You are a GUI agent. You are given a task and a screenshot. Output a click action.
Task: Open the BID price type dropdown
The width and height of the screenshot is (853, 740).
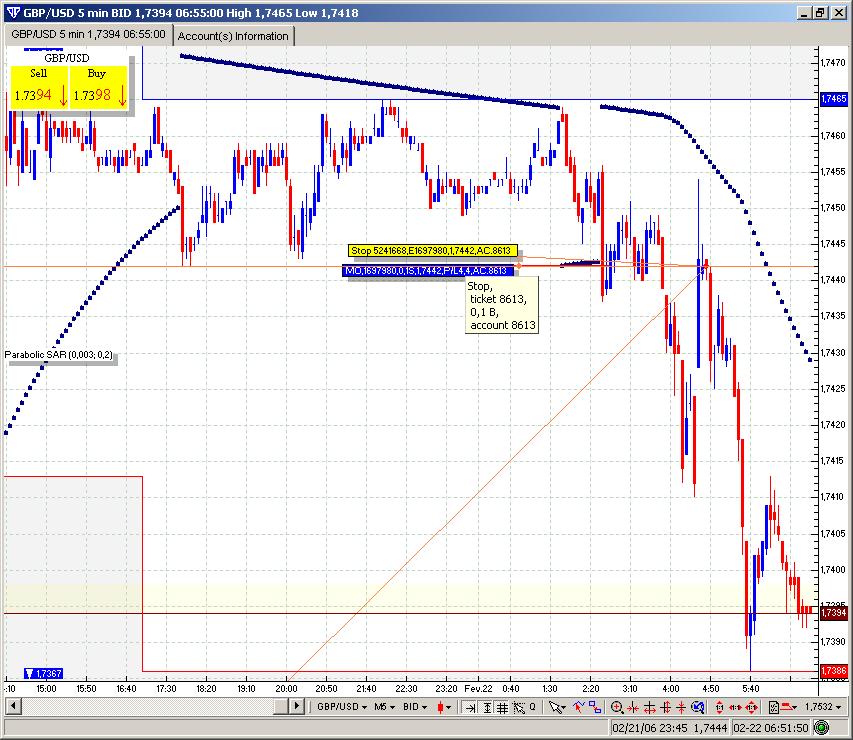pyautogui.click(x=415, y=707)
